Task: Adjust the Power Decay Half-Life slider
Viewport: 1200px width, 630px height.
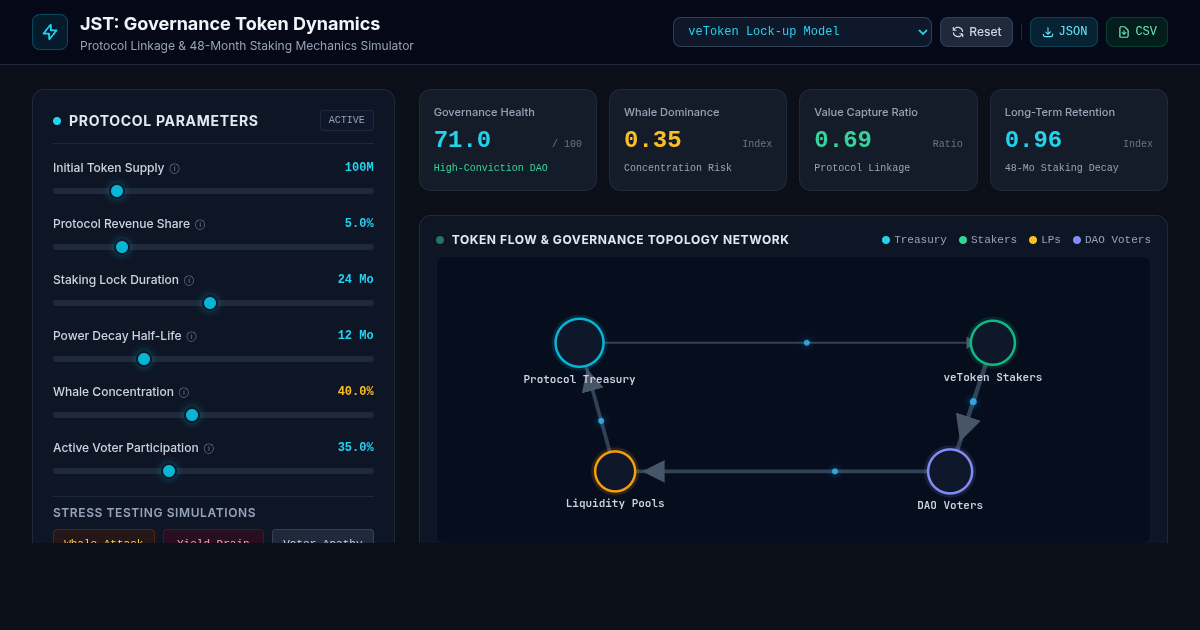Action: click(x=213, y=359)
